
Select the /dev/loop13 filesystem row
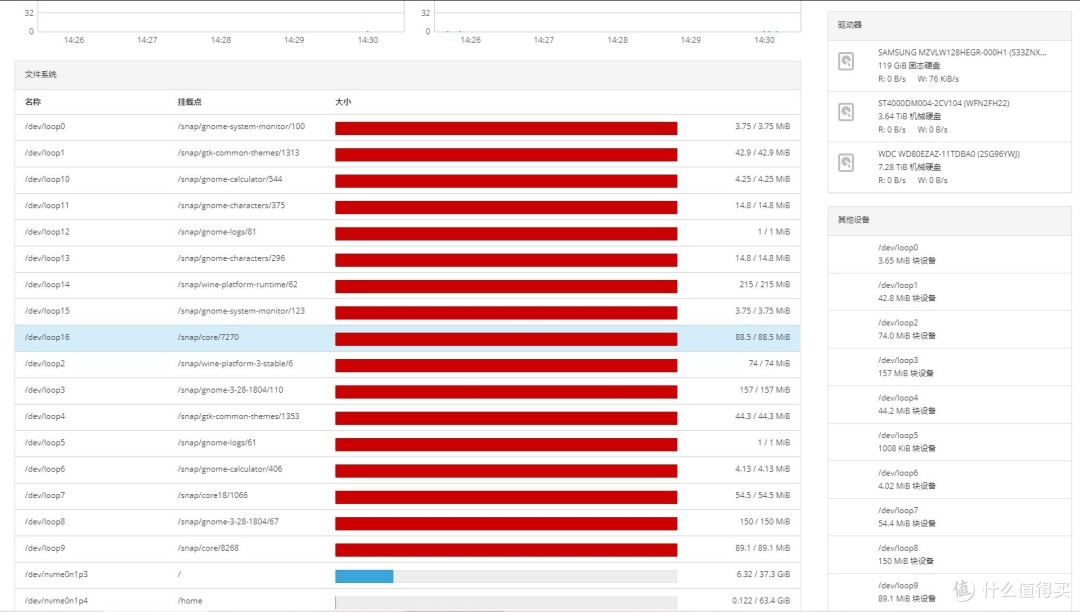(407, 259)
